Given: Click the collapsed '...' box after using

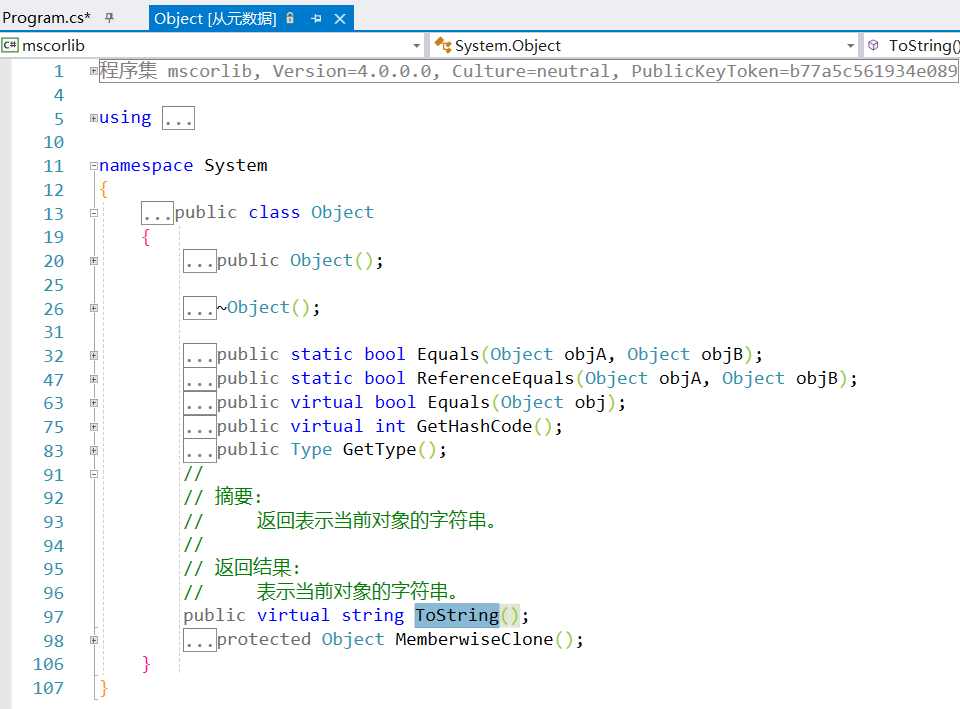Looking at the screenshot, I should click(178, 118).
